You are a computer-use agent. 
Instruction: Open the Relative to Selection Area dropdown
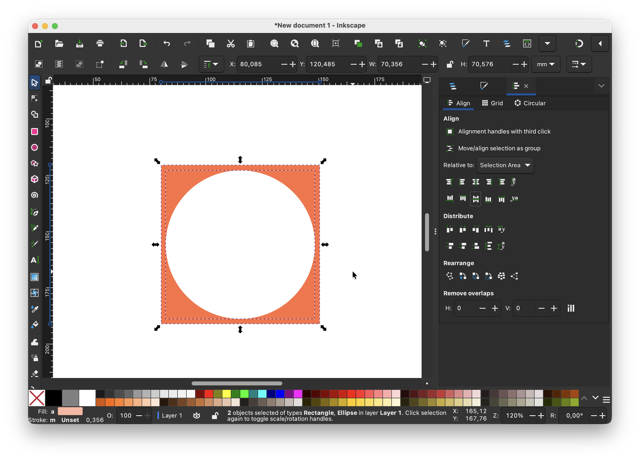505,165
